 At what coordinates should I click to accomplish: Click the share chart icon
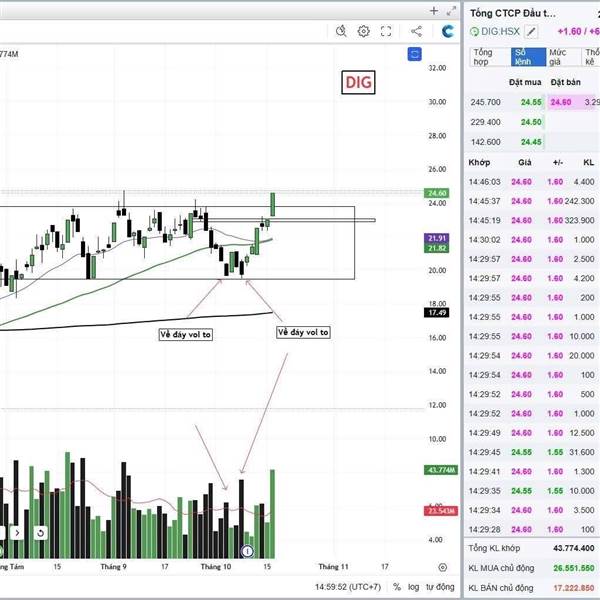coord(416,31)
